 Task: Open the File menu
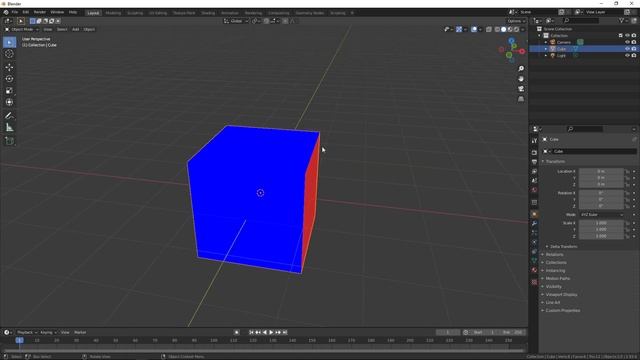(x=15, y=13)
